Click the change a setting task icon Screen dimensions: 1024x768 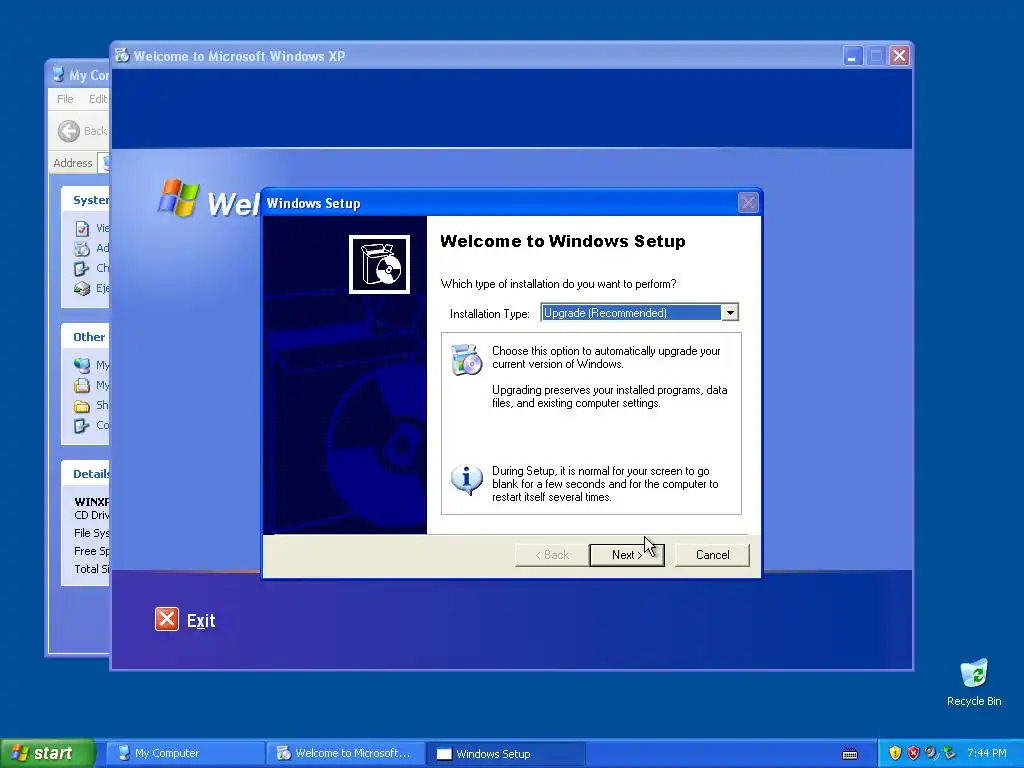click(x=82, y=268)
